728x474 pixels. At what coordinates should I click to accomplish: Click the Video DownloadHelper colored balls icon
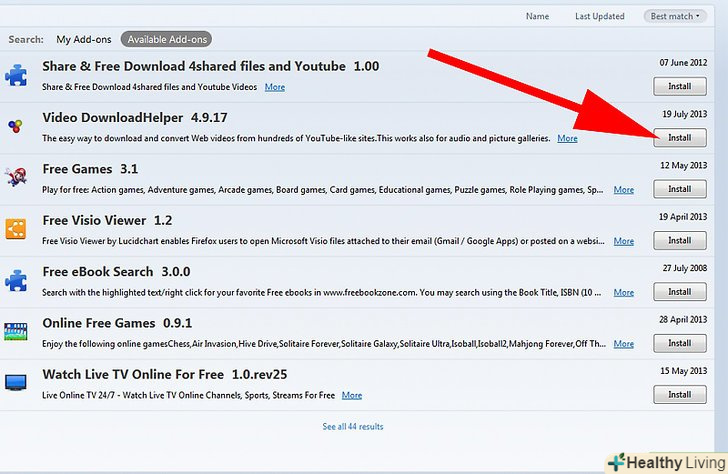pyautogui.click(x=15, y=126)
